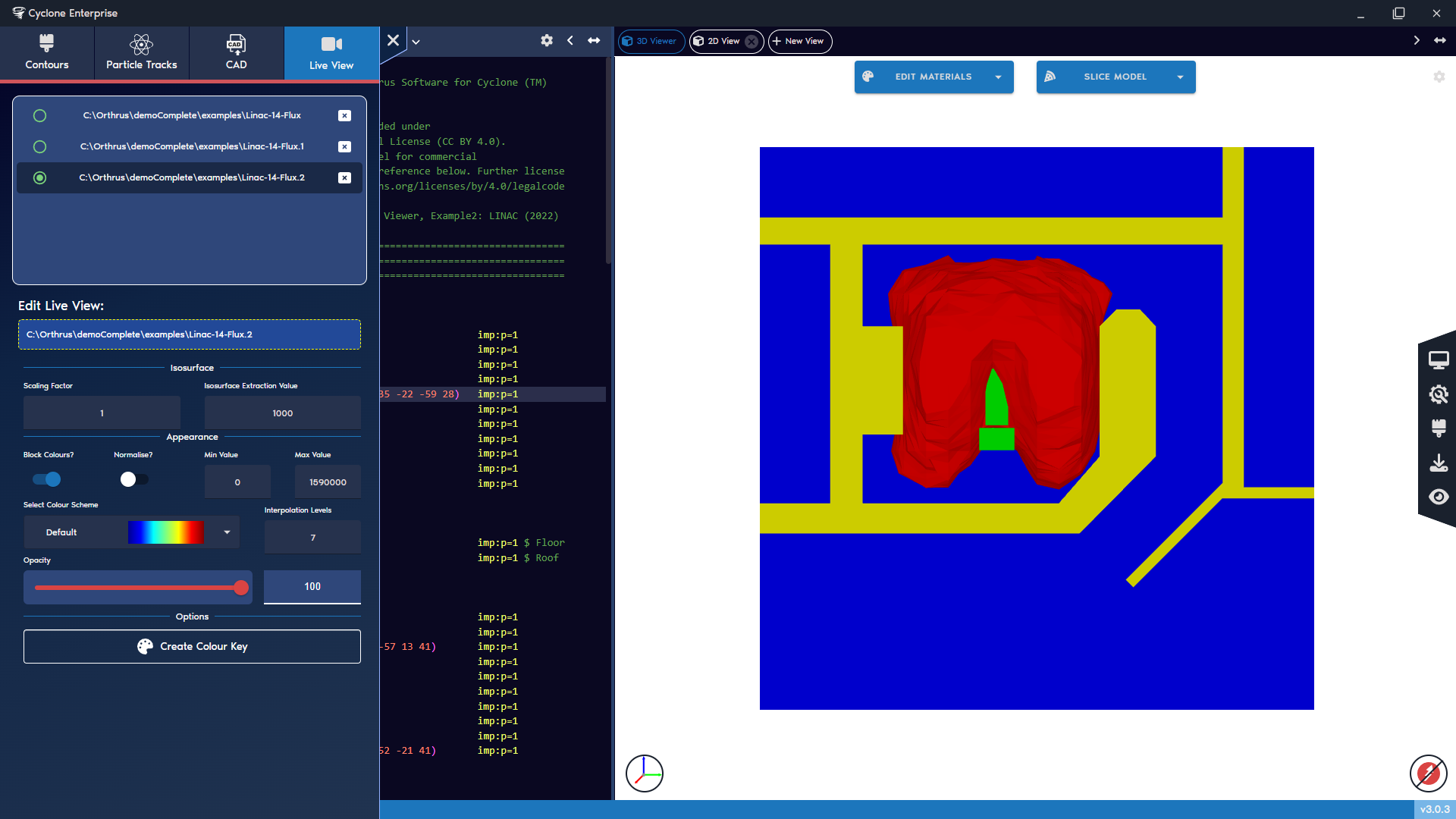
Task: Click the display icon in the right sidebar
Action: 1439,359
